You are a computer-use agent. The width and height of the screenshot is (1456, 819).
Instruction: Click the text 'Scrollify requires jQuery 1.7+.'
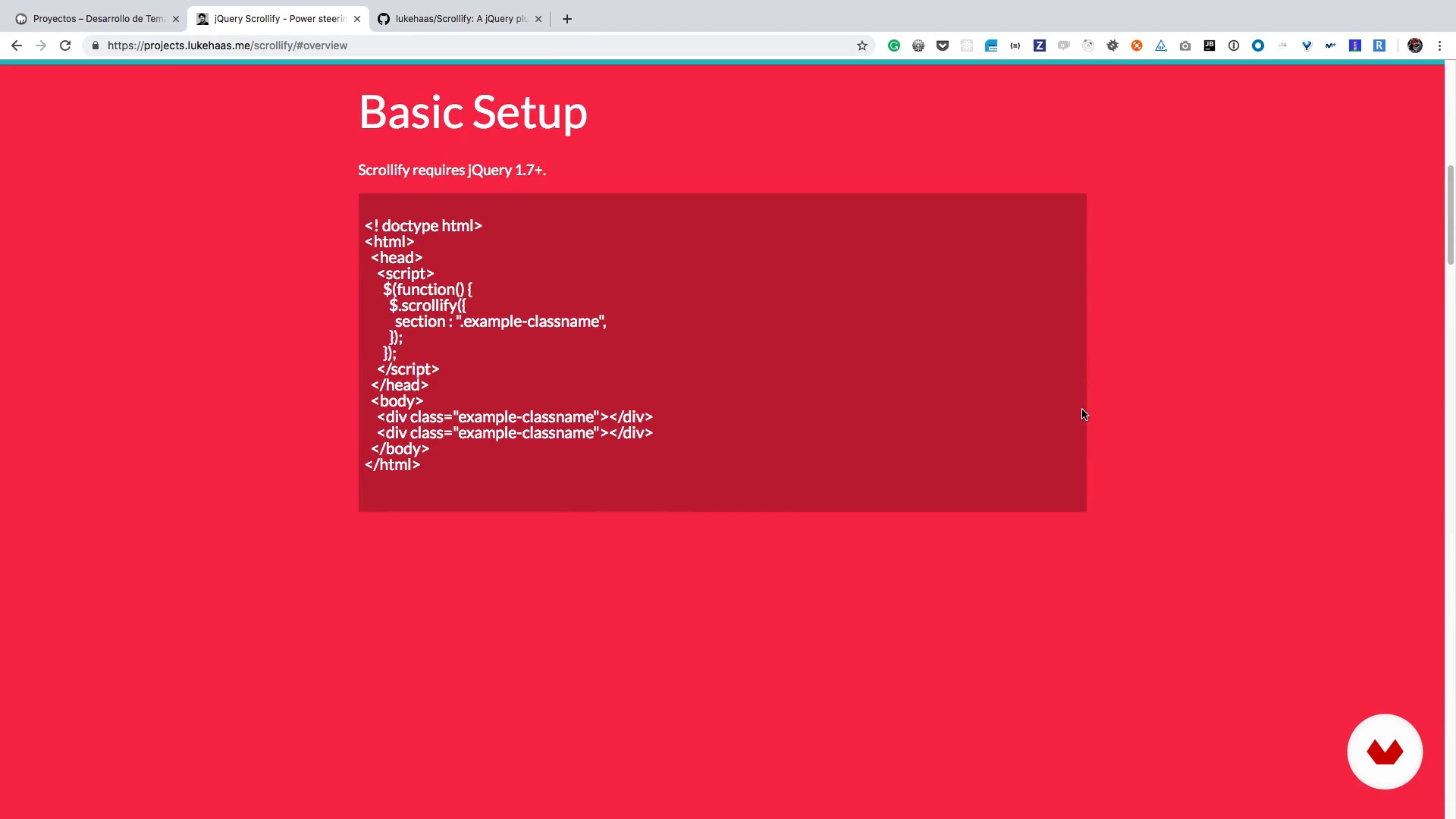pyautogui.click(x=452, y=170)
